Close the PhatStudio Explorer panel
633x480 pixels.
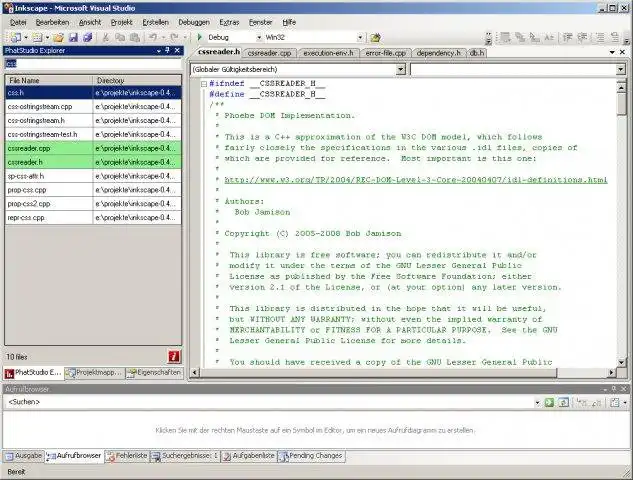click(177, 50)
